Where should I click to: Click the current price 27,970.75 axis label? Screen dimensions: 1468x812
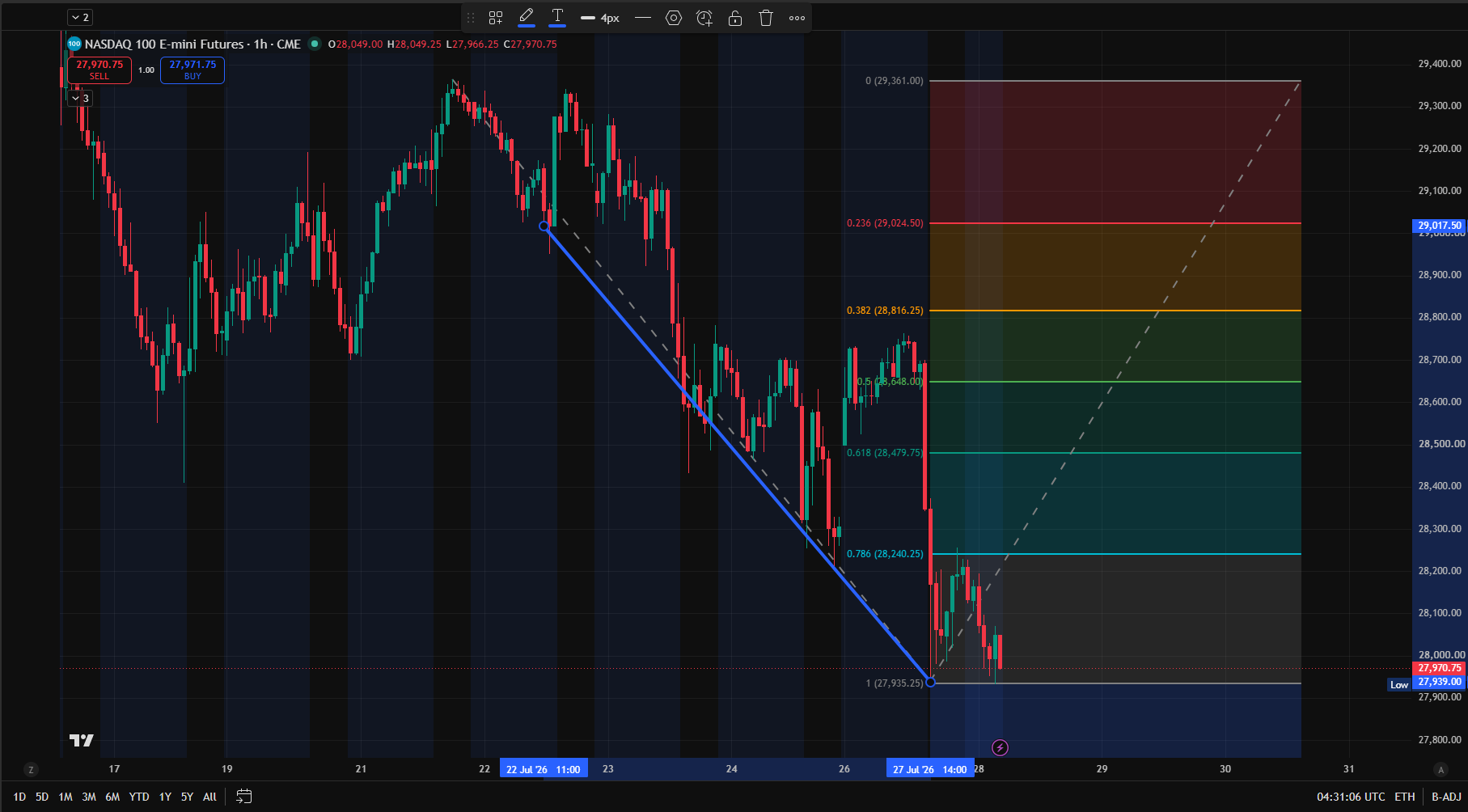click(1440, 668)
